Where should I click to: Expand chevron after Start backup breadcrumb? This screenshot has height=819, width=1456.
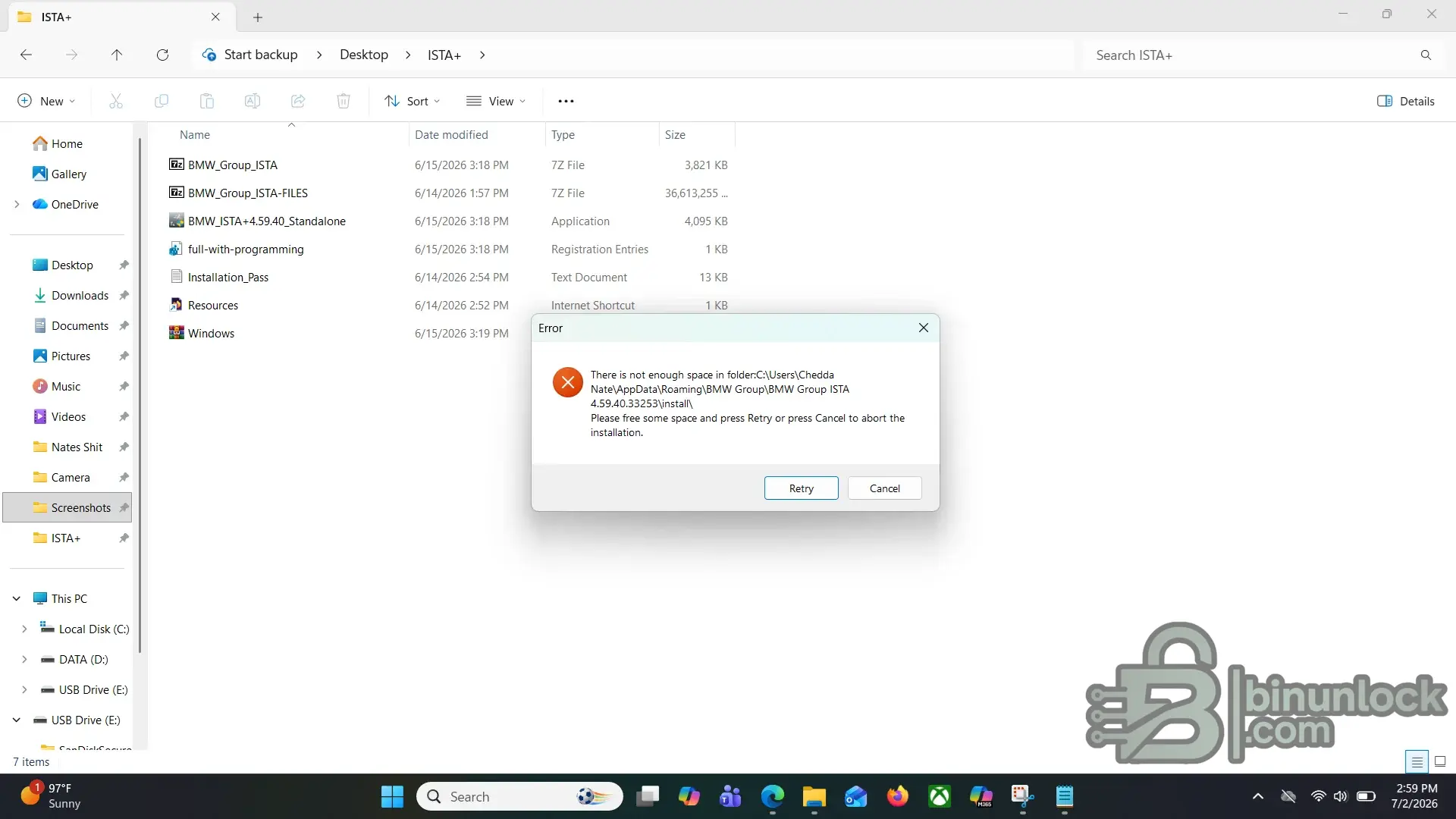pos(319,55)
